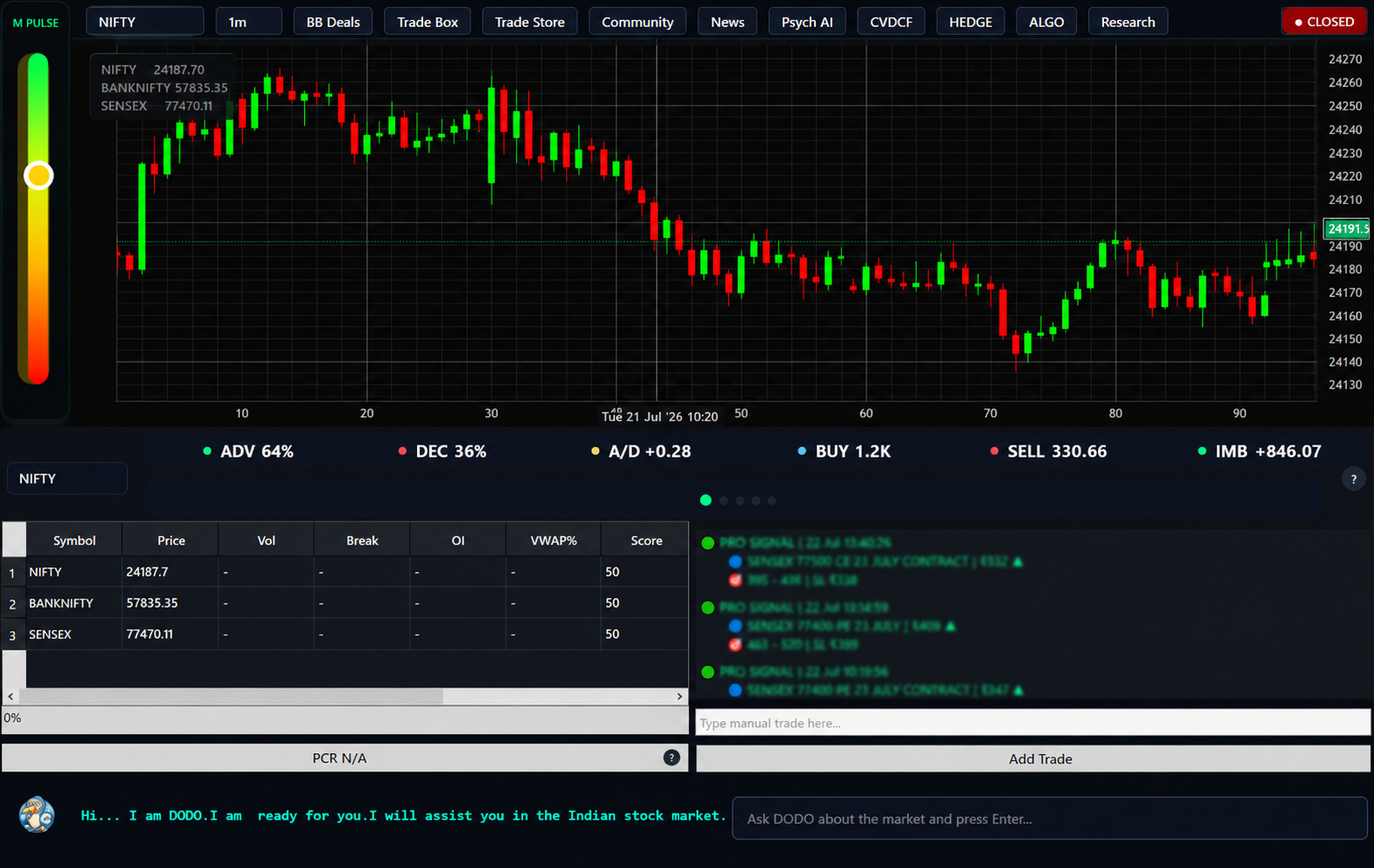
Task: Open the BB Deals tab
Action: (x=333, y=22)
